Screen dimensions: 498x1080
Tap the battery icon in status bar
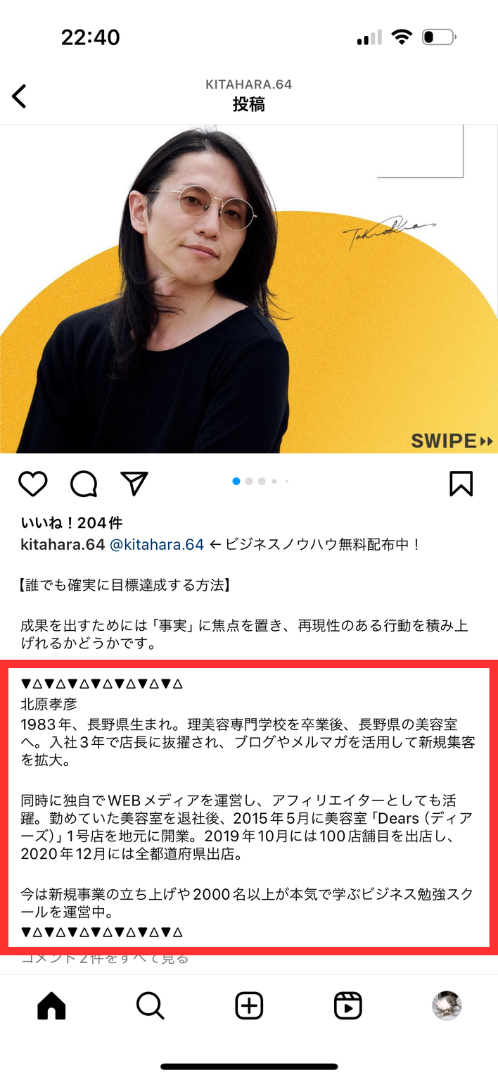(438, 37)
